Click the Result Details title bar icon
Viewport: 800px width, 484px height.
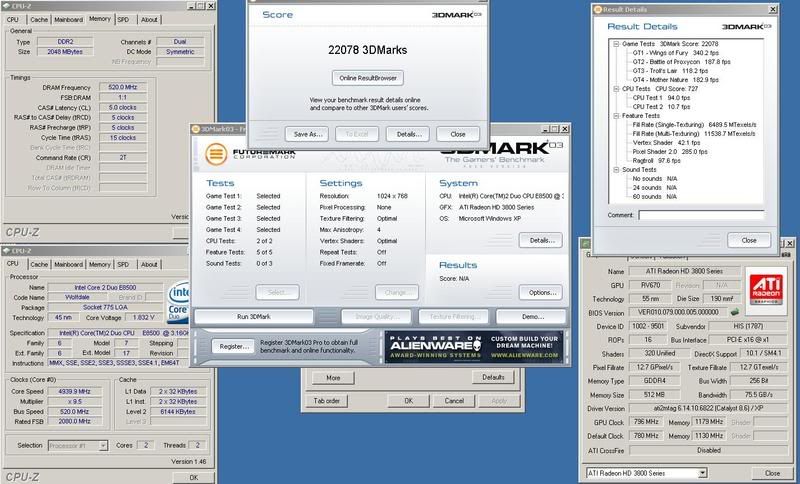pyautogui.click(x=598, y=9)
